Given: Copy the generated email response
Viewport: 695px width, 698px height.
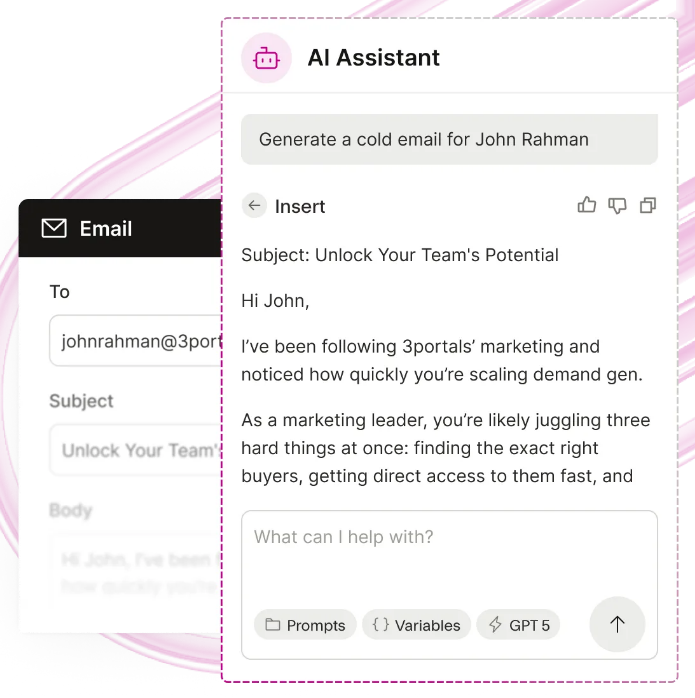Looking at the screenshot, I should 648,206.
